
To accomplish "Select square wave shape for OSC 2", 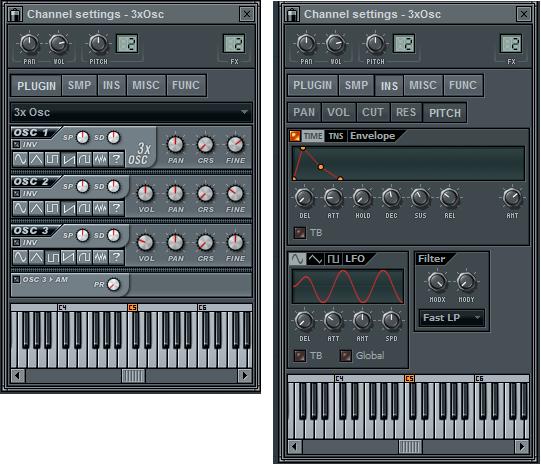I will 52,208.
